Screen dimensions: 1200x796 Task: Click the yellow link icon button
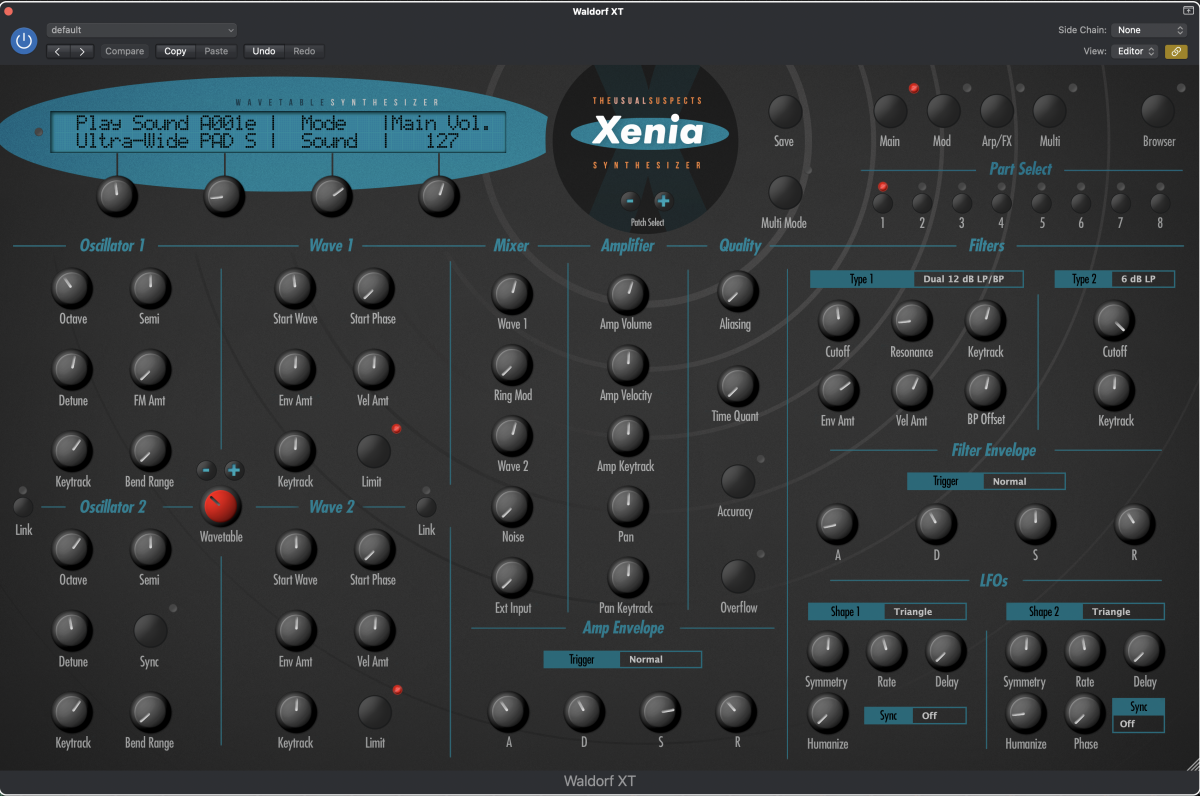click(1176, 51)
